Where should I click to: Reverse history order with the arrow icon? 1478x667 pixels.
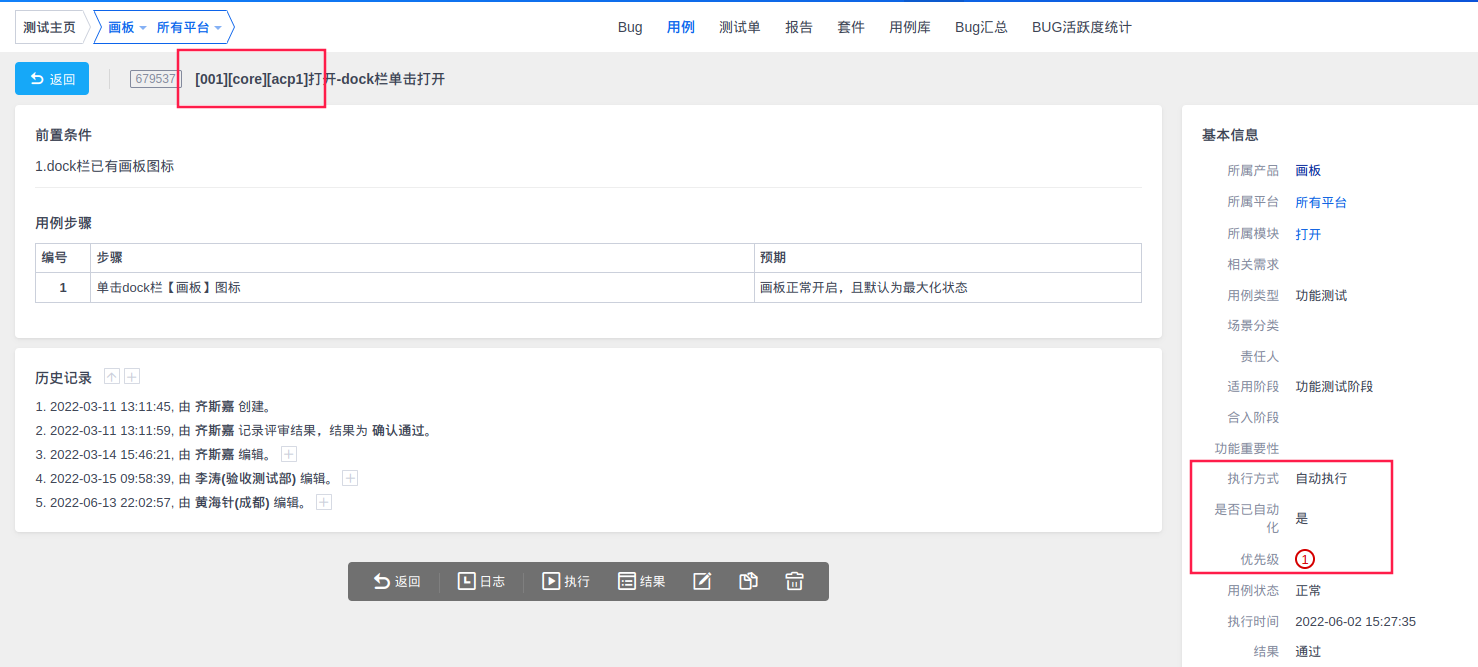click(x=112, y=376)
